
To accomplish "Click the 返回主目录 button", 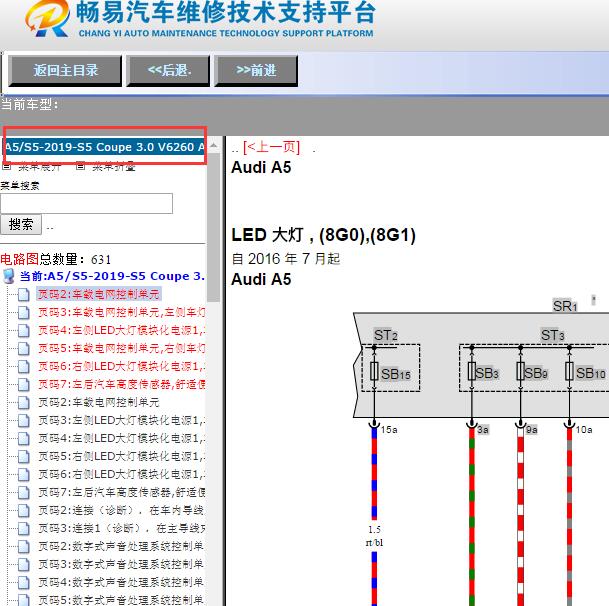I will pyautogui.click(x=65, y=71).
